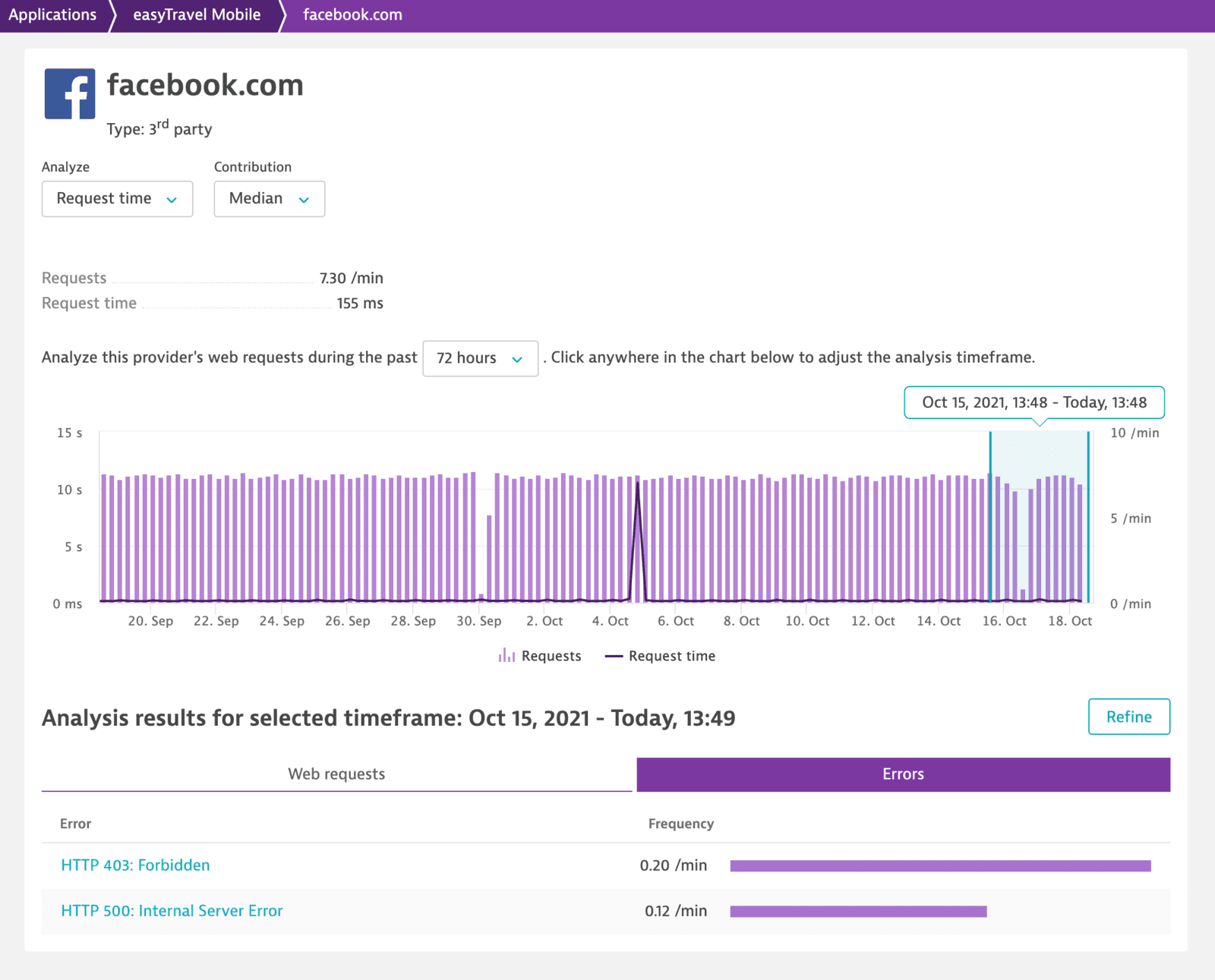
Task: Click the Requests bar-chart legend icon
Action: tap(507, 654)
